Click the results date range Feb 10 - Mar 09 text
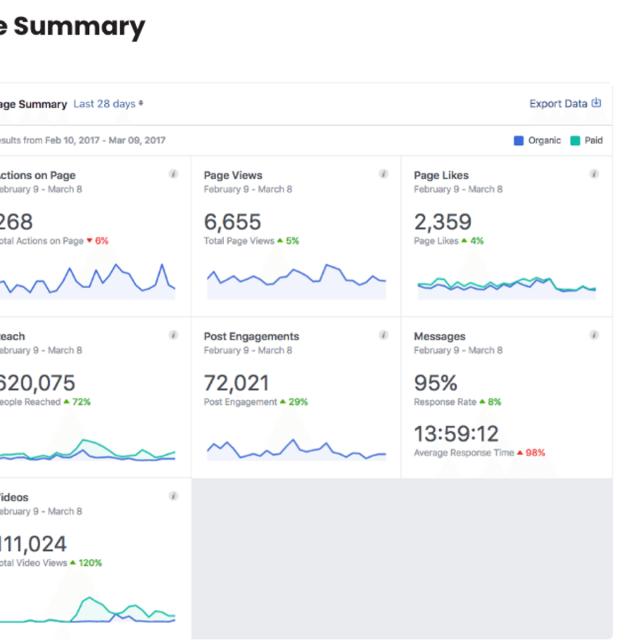Screen dimensions: 640x640 pos(105,140)
